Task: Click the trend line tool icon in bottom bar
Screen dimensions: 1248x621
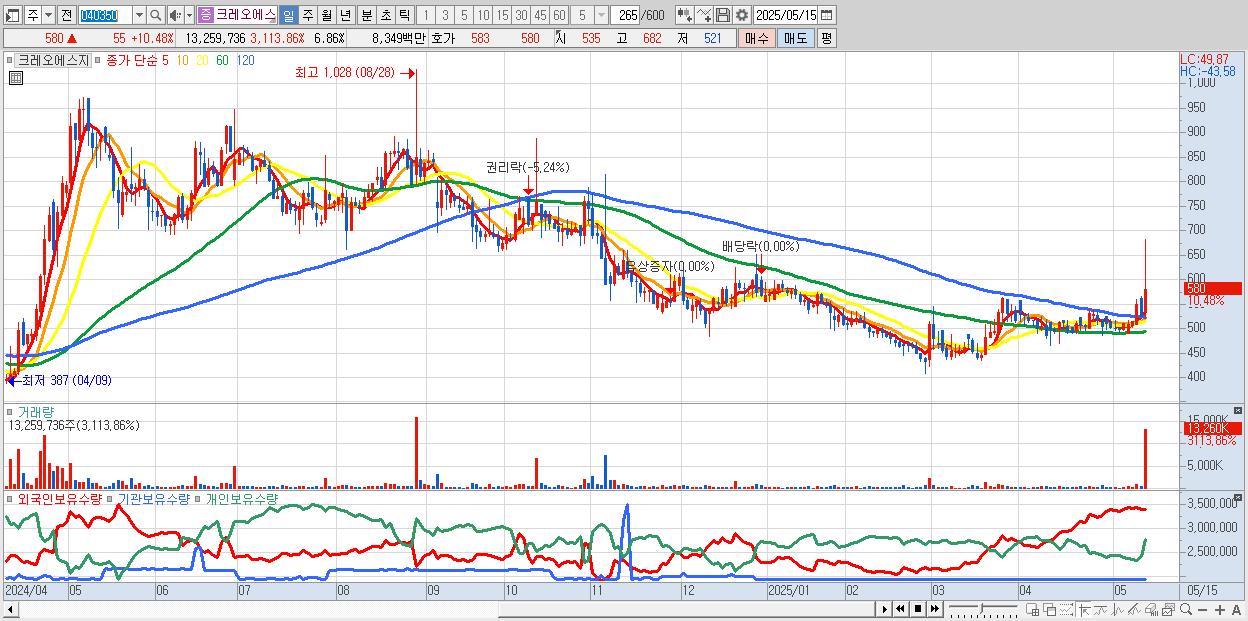Action: [1101, 610]
